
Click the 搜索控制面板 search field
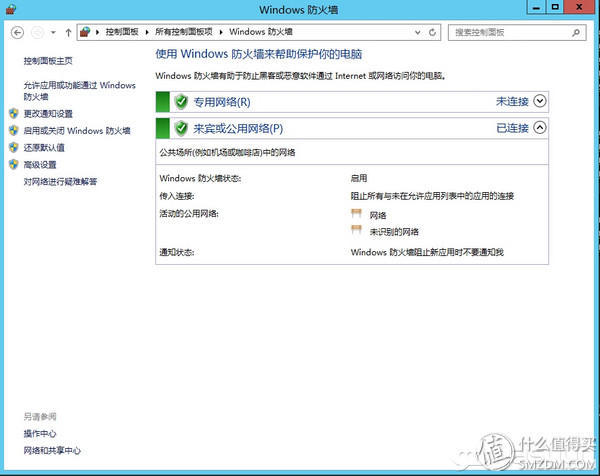coord(512,32)
